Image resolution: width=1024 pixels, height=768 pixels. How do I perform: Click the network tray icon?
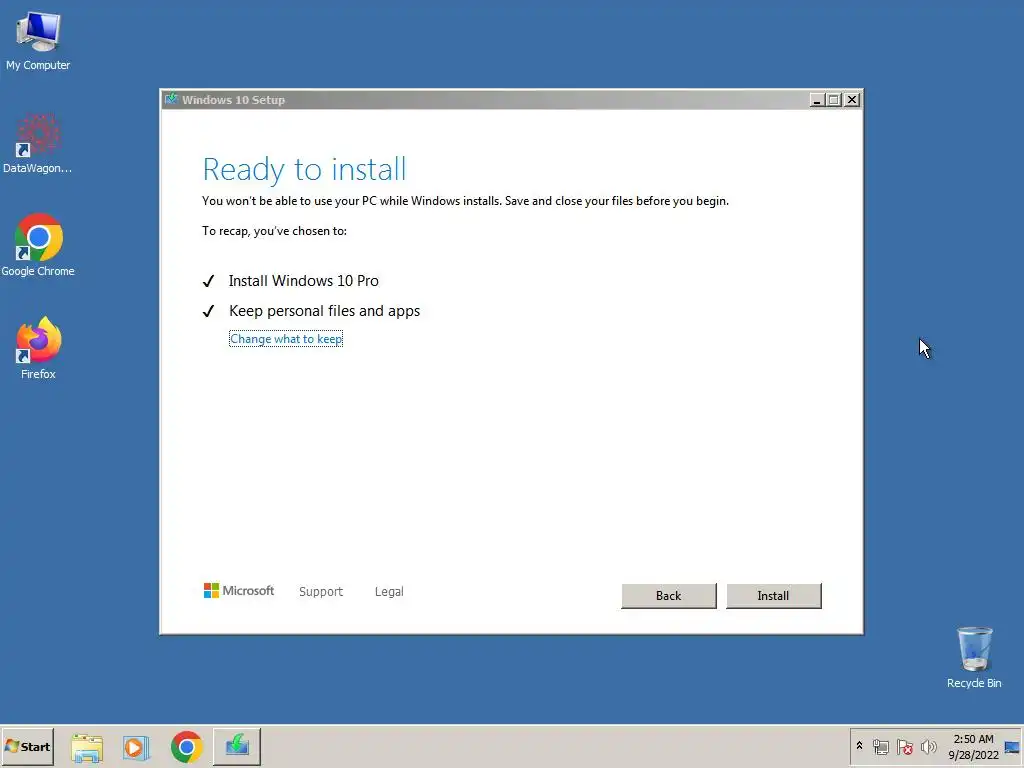pyautogui.click(x=880, y=746)
